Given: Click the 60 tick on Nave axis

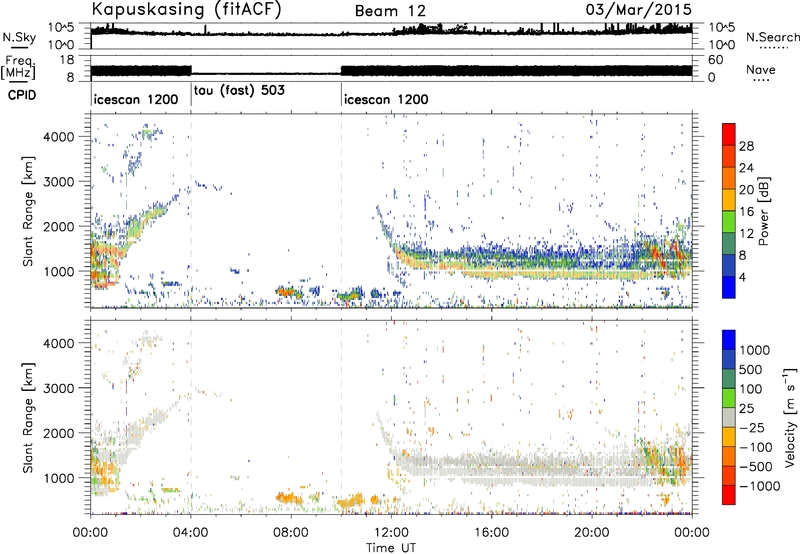Looking at the screenshot, I should (x=716, y=60).
